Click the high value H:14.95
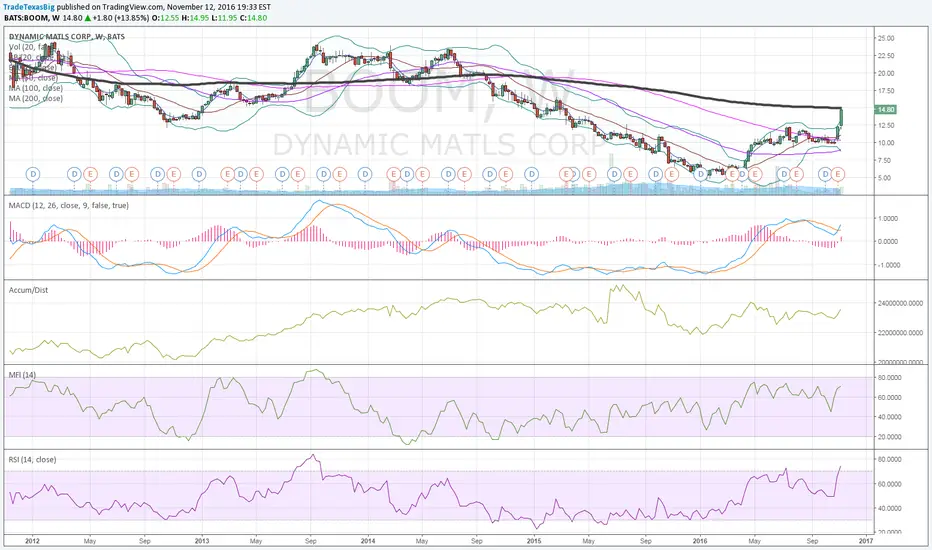932x550 pixels. [x=196, y=18]
